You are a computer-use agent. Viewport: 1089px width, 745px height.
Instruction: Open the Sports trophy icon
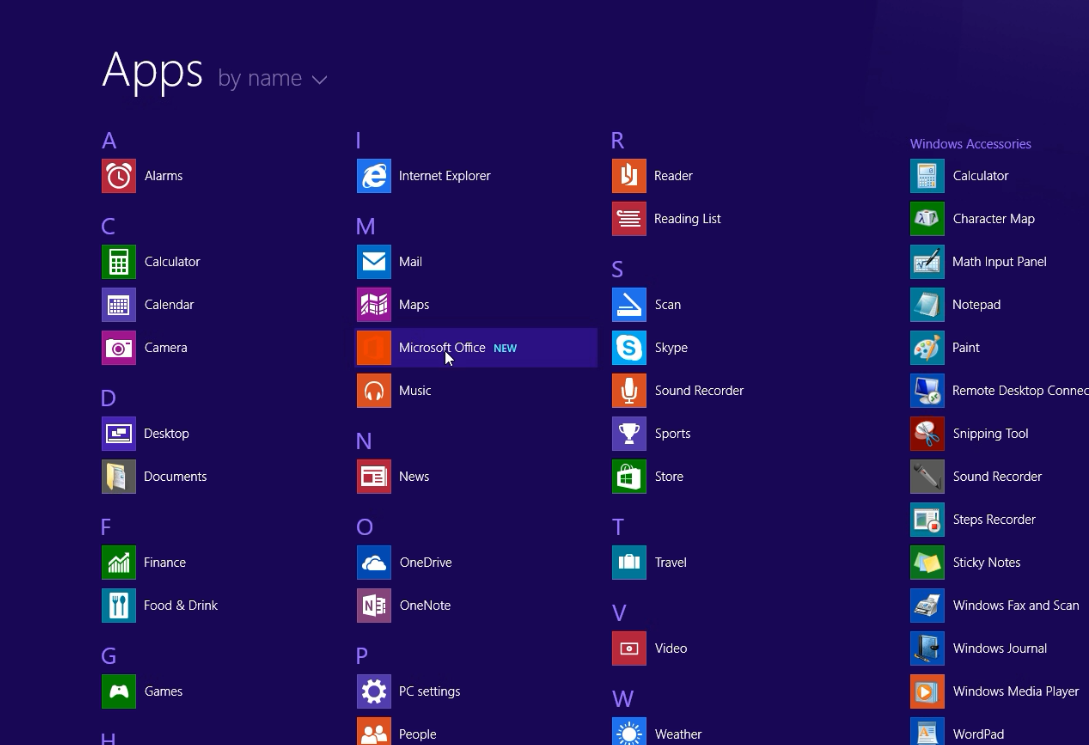629,434
